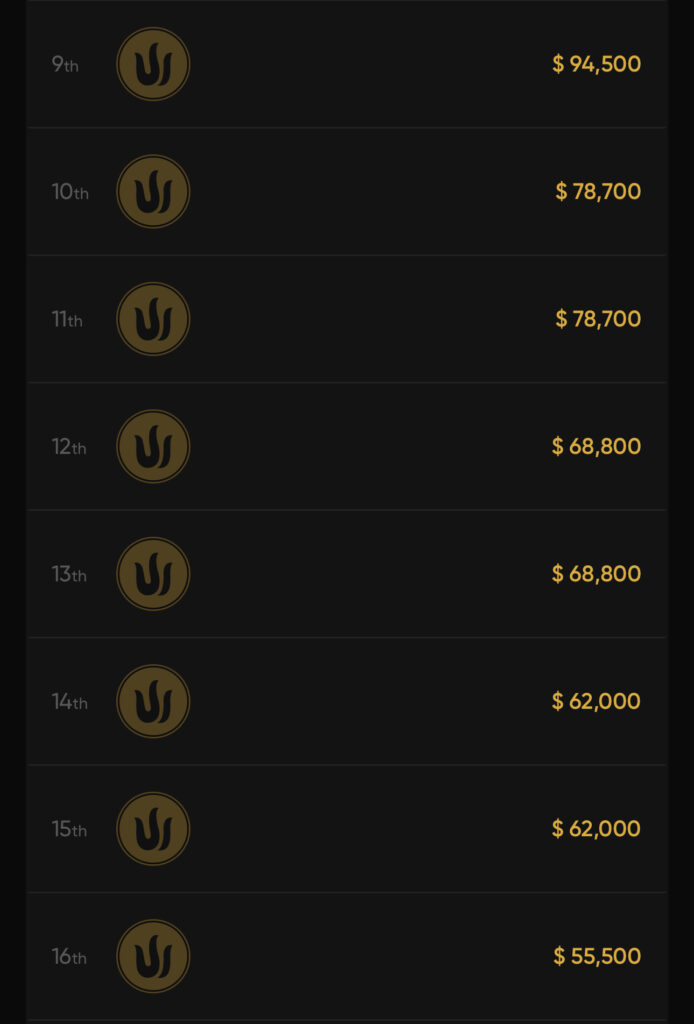The height and width of the screenshot is (1024, 694).
Task: Click the 14th rank label
Action: (x=69, y=702)
